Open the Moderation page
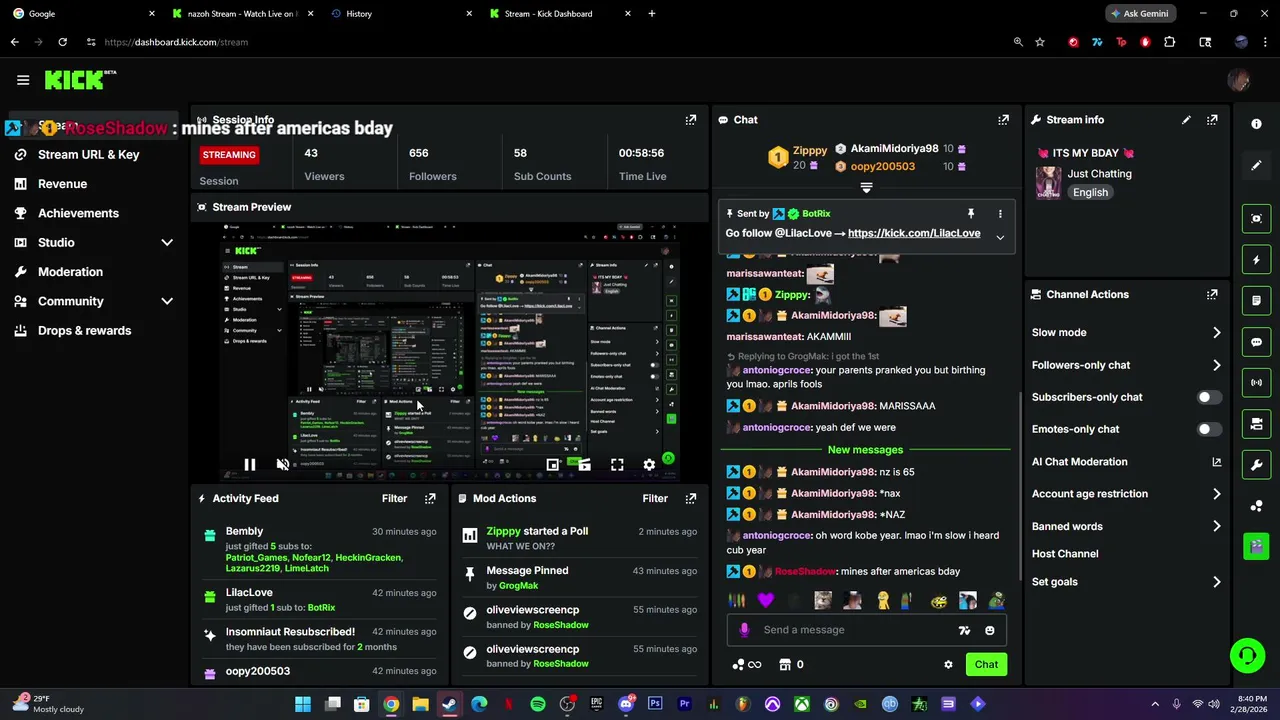Image resolution: width=1280 pixels, height=720 pixels. (70, 272)
